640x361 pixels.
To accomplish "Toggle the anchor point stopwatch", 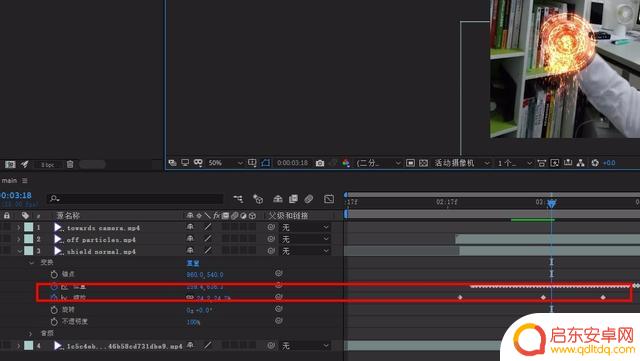I will pos(54,274).
